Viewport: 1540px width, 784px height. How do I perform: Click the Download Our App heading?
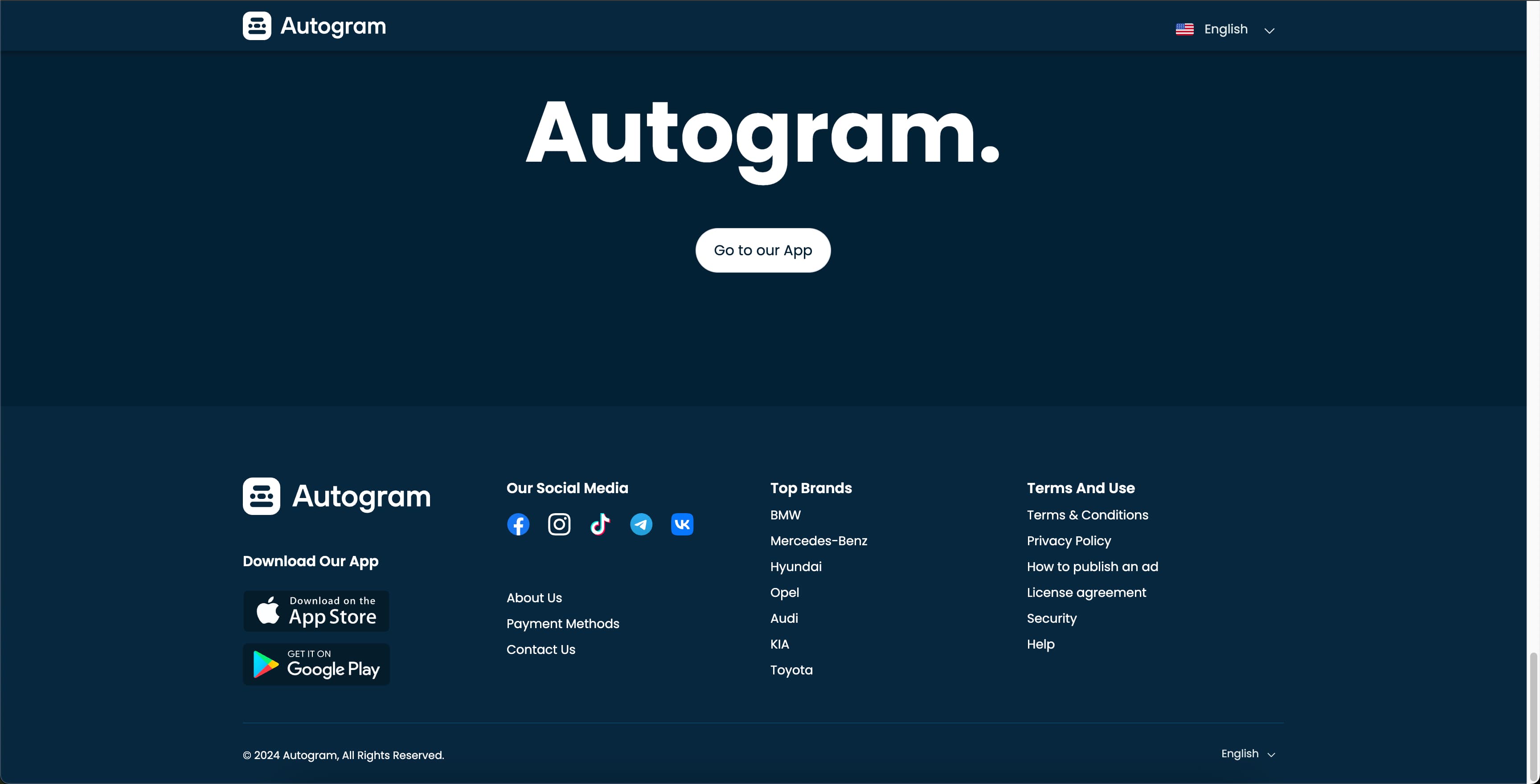(310, 561)
